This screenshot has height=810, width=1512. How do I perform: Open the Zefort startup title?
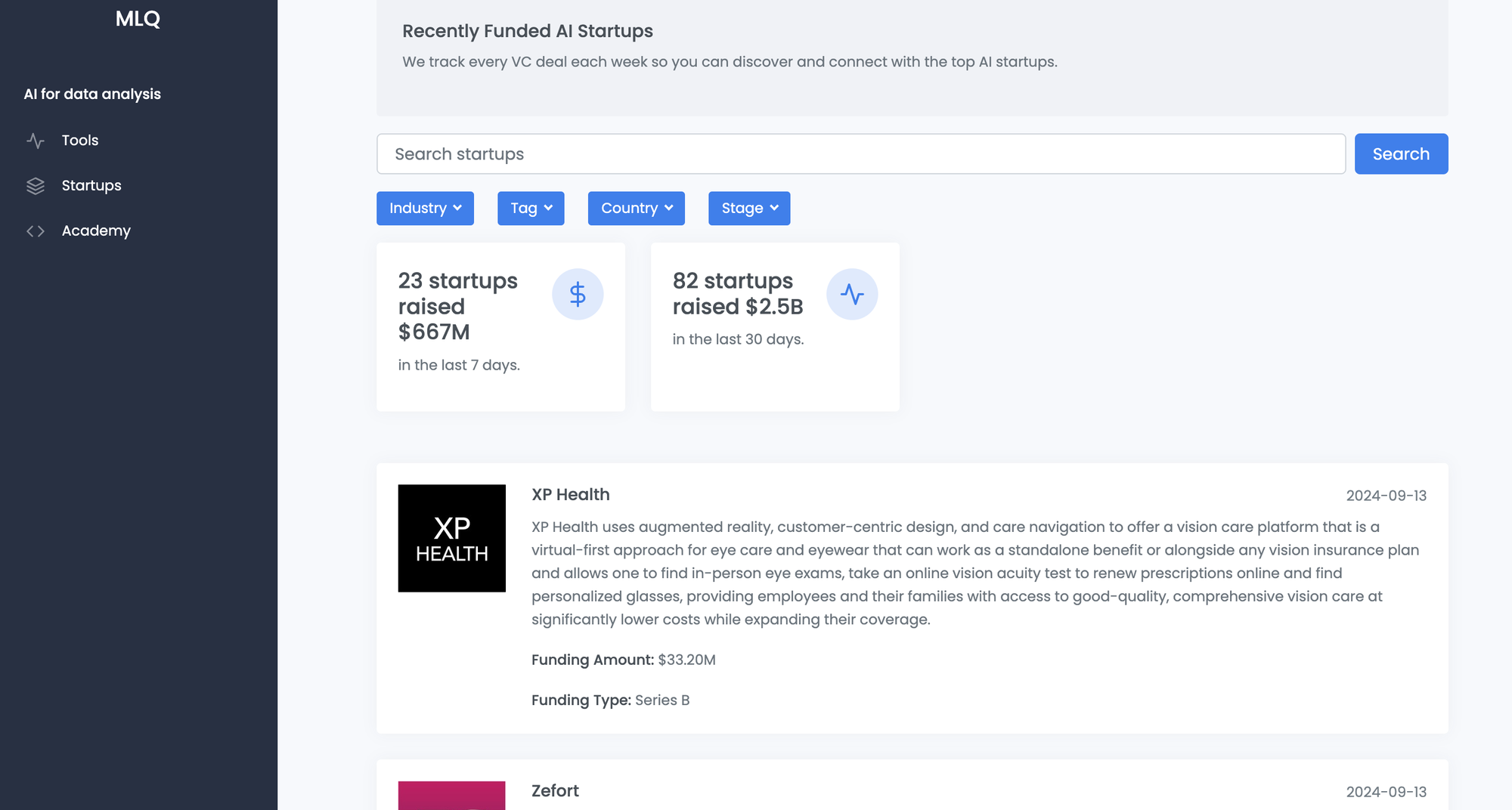(555, 791)
